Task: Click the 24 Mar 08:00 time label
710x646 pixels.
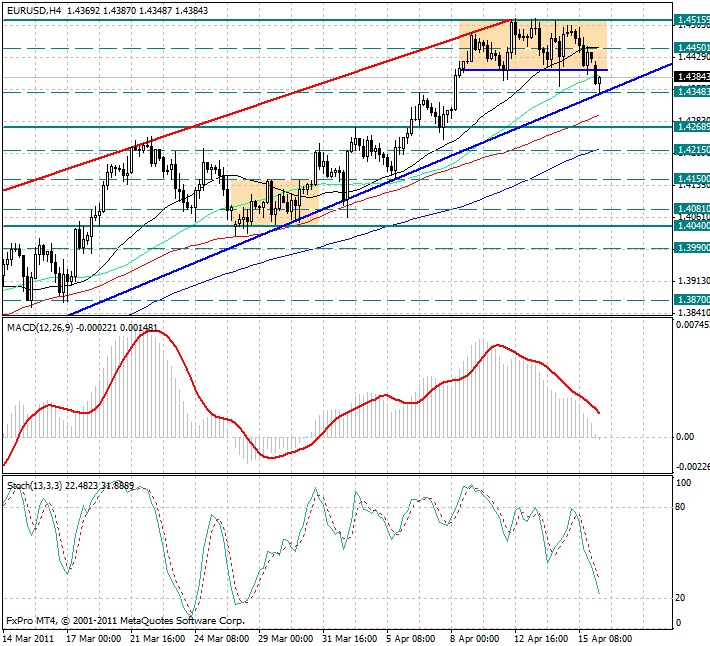Action: click(x=221, y=639)
